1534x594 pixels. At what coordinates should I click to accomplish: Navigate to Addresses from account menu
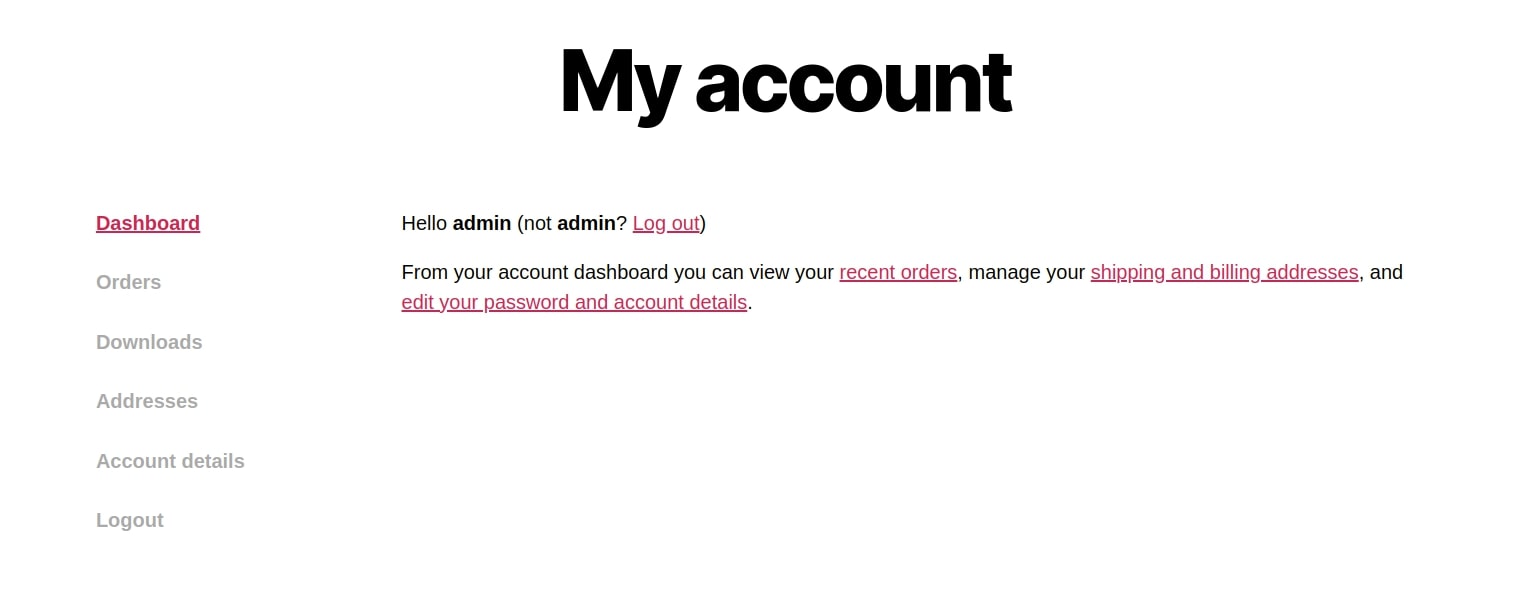tap(147, 401)
